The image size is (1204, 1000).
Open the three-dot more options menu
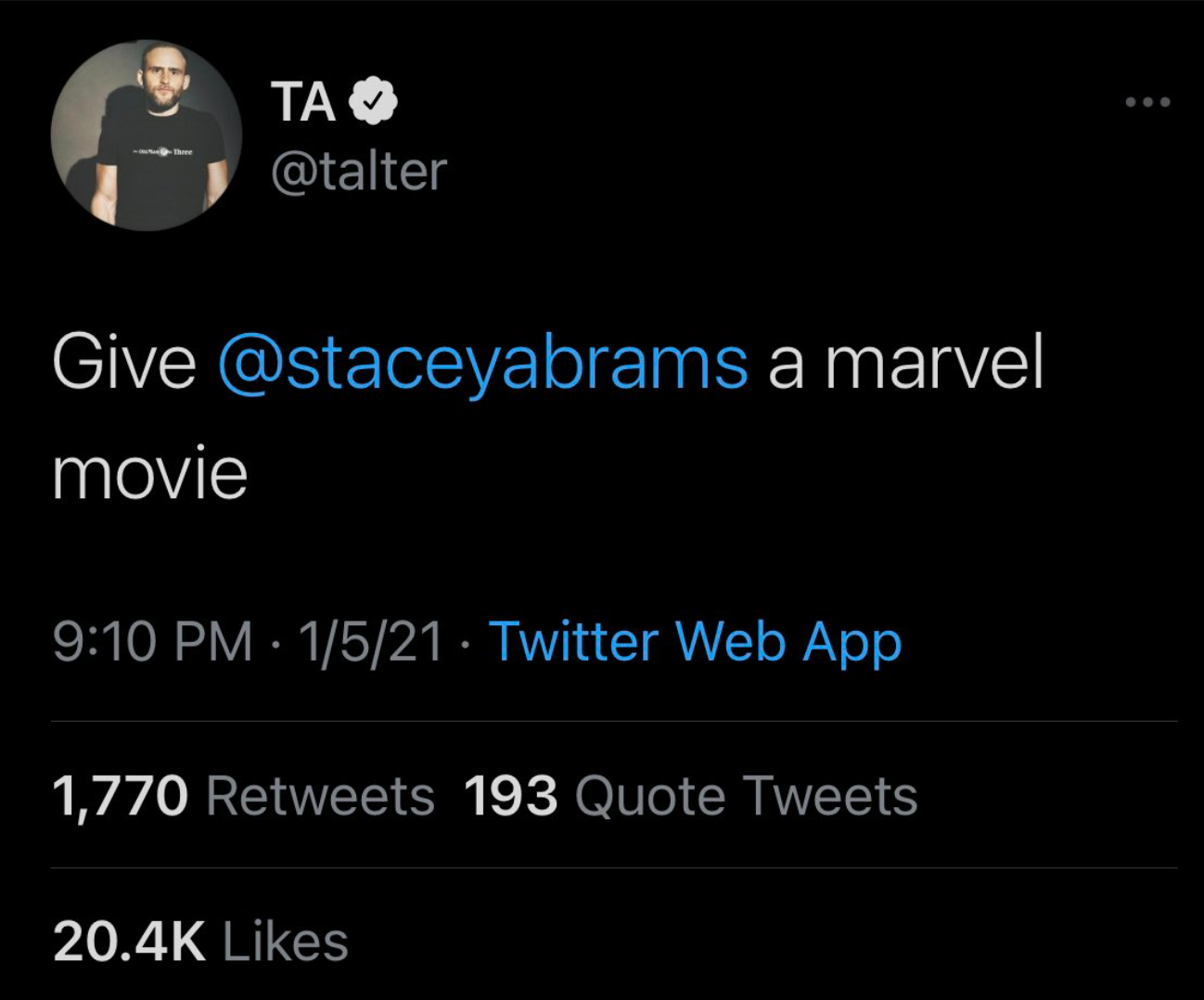click(x=1147, y=102)
